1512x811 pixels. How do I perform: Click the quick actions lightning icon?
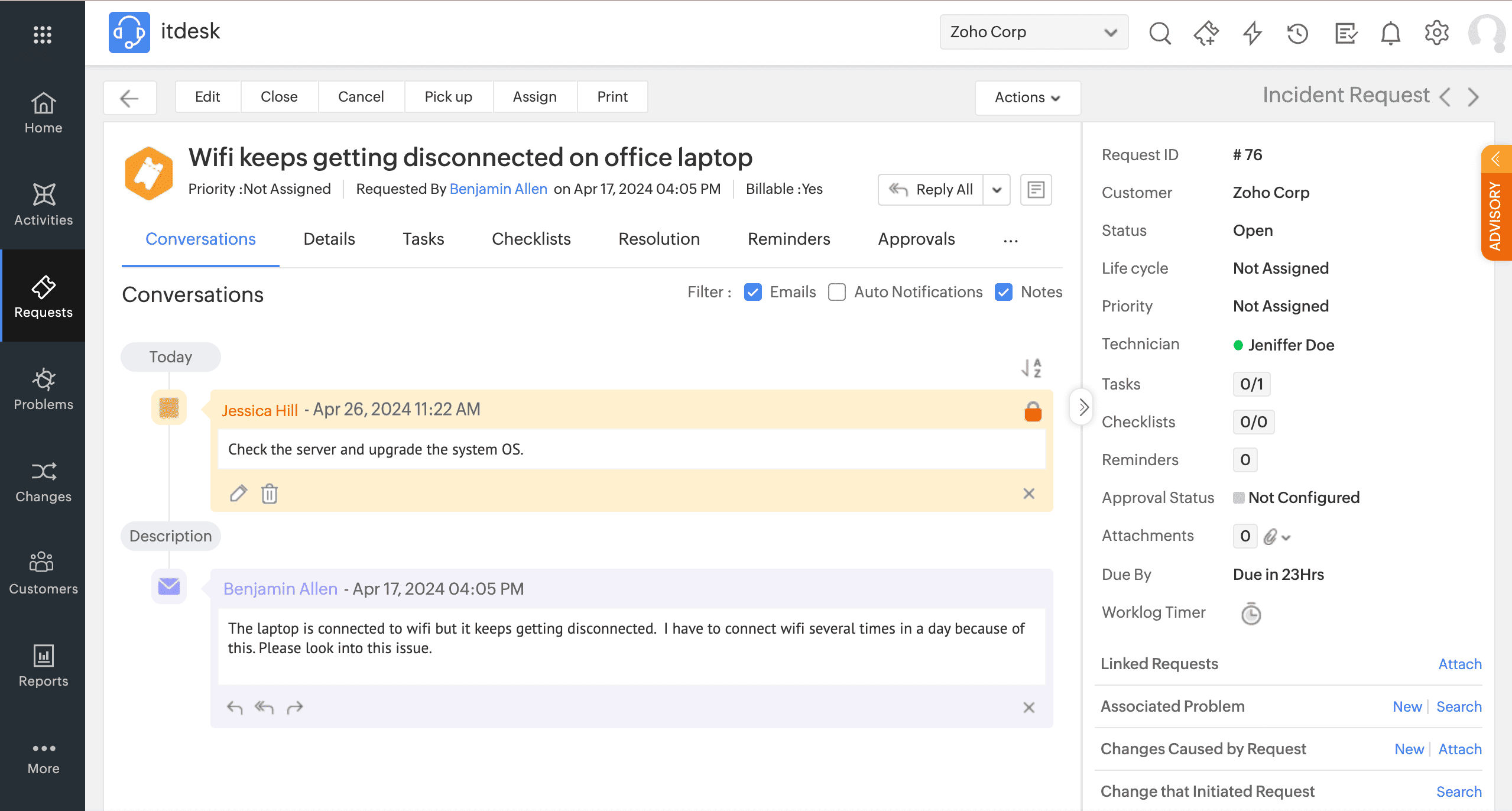click(x=1252, y=33)
